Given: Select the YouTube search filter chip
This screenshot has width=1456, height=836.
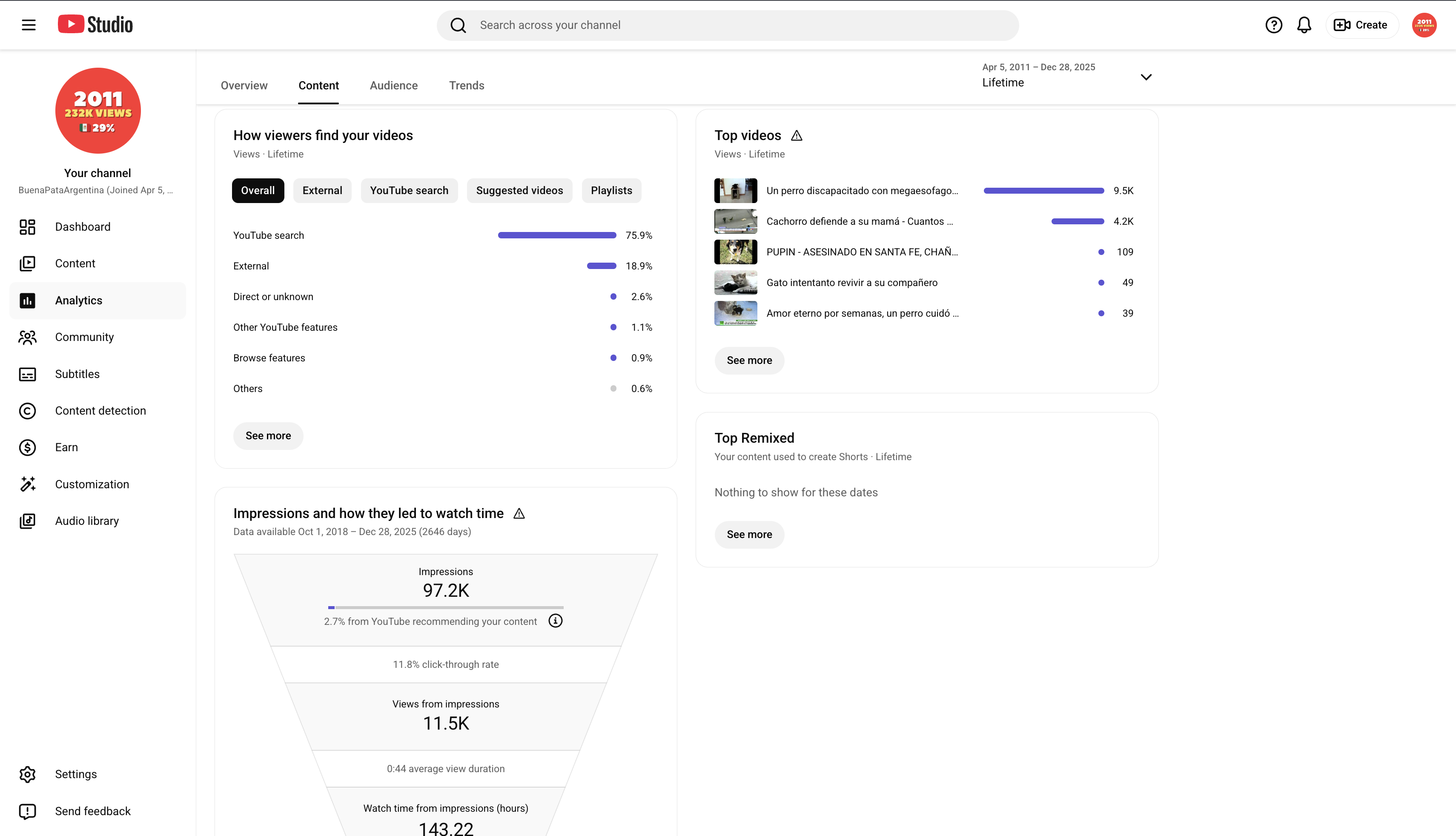Looking at the screenshot, I should (409, 191).
